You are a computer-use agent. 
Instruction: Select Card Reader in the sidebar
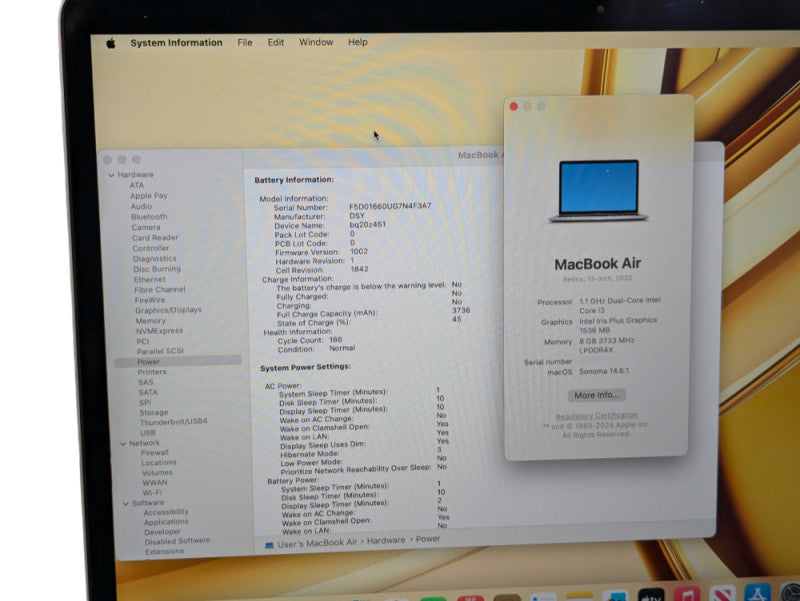(155, 238)
